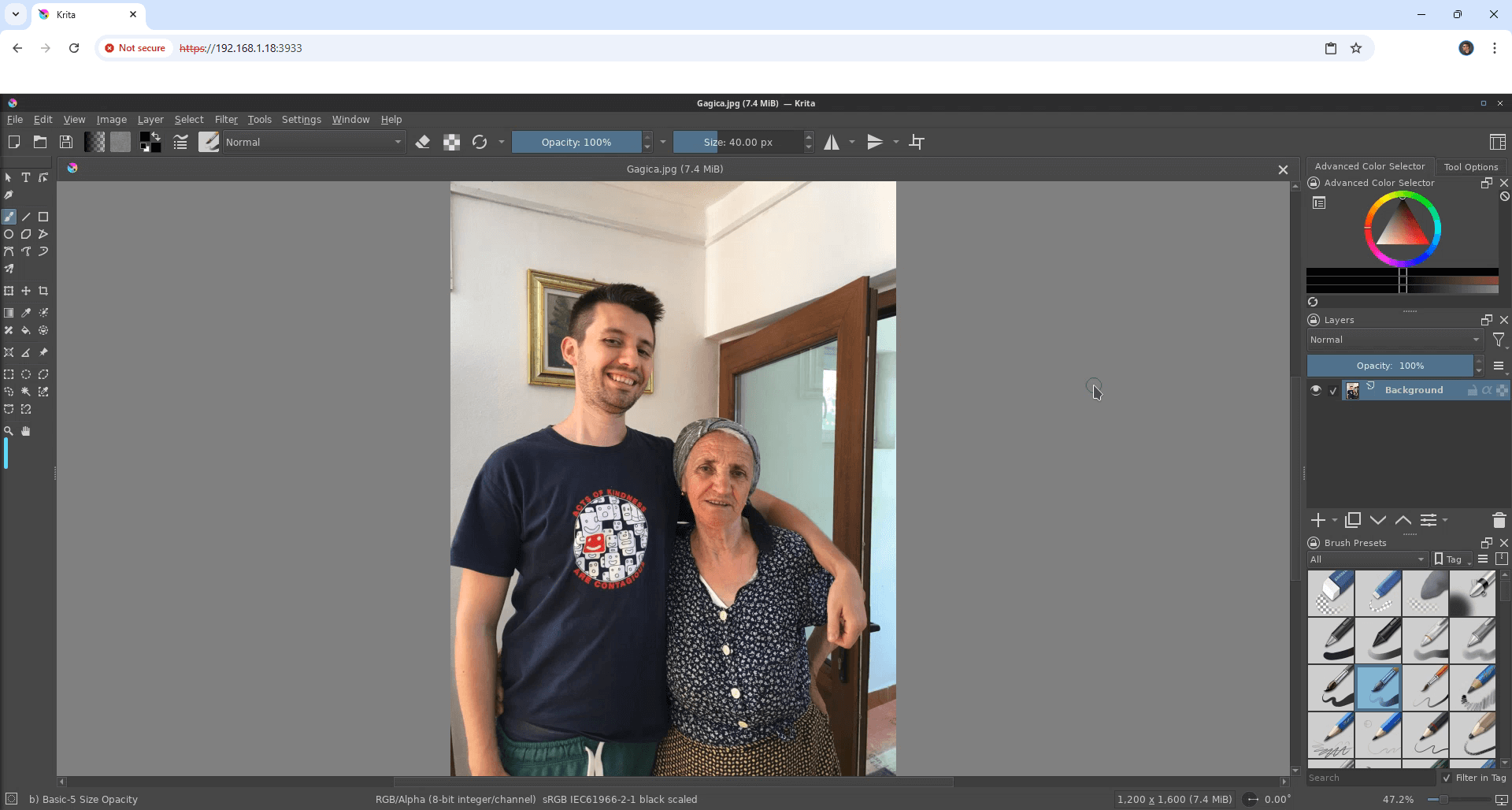This screenshot has width=1512, height=810.
Task: Click the Open document folder icon
Action: (x=40, y=142)
